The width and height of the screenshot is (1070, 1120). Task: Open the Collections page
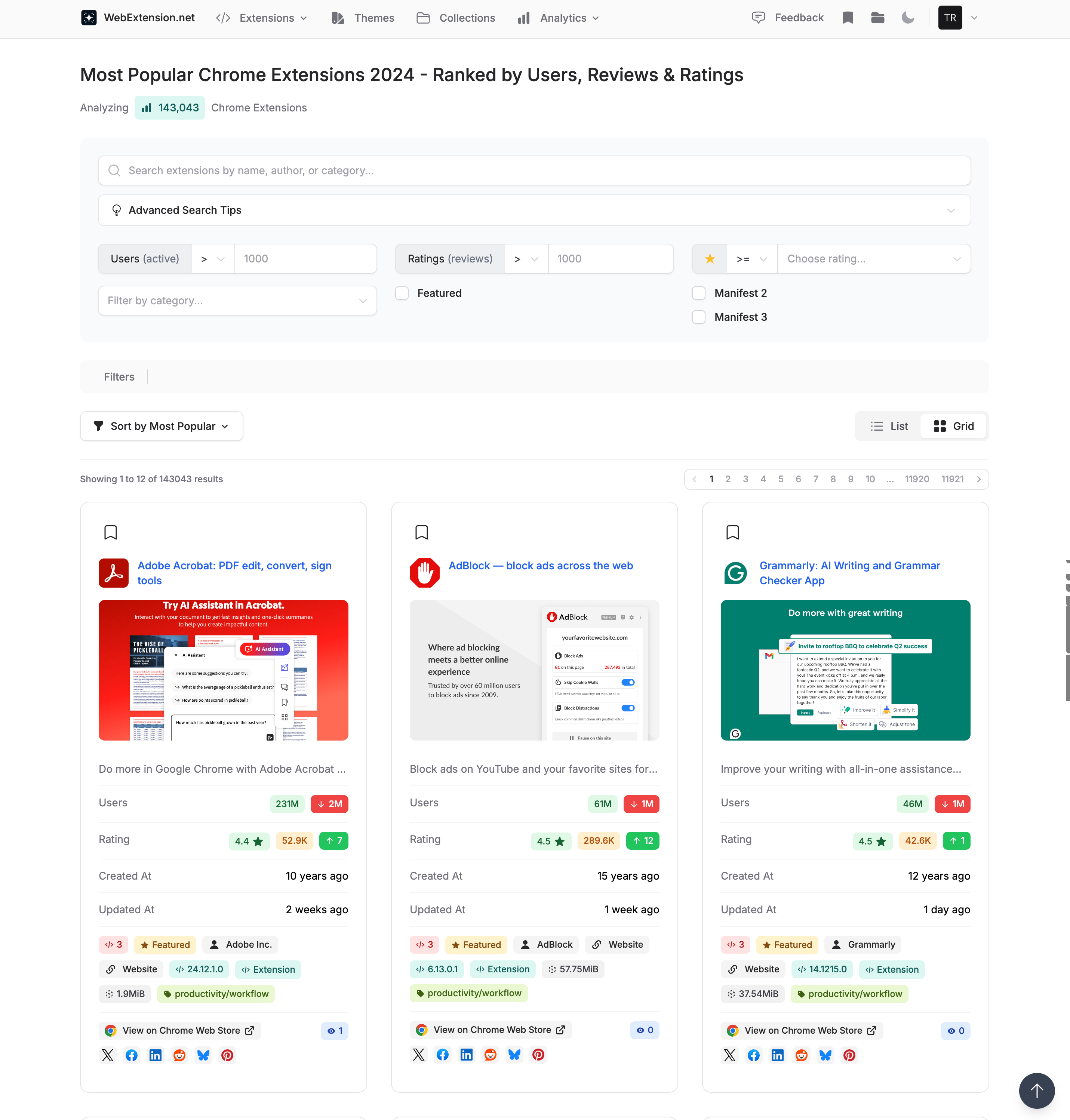[x=456, y=18]
